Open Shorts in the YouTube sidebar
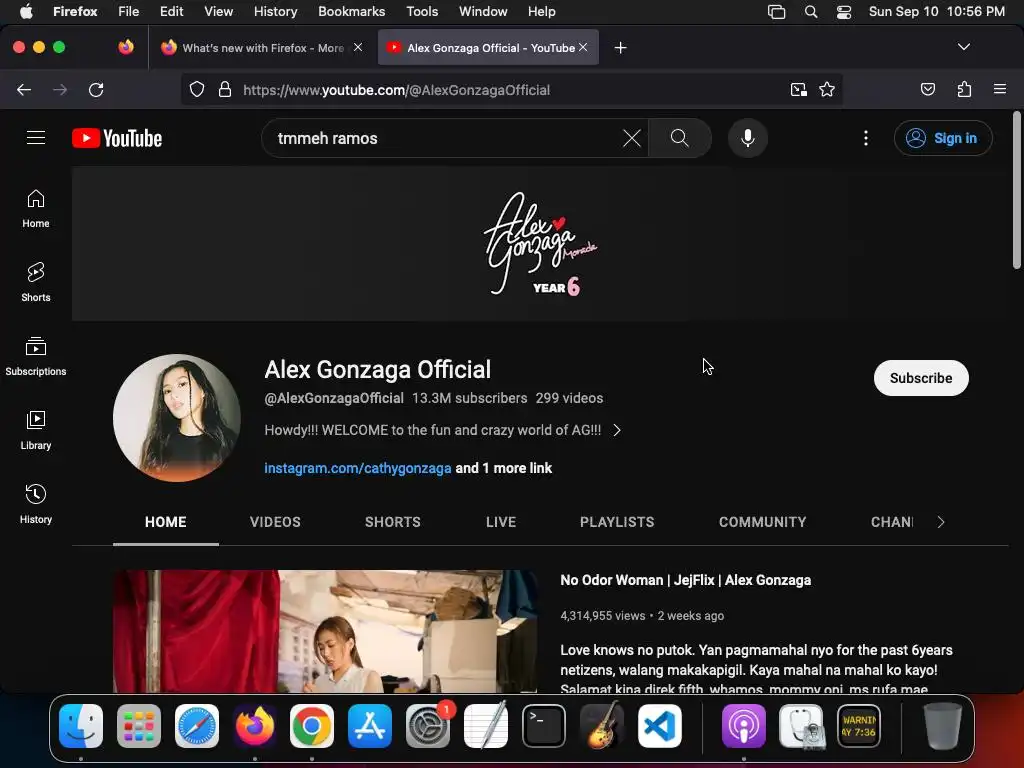1024x768 pixels. pyautogui.click(x=36, y=283)
